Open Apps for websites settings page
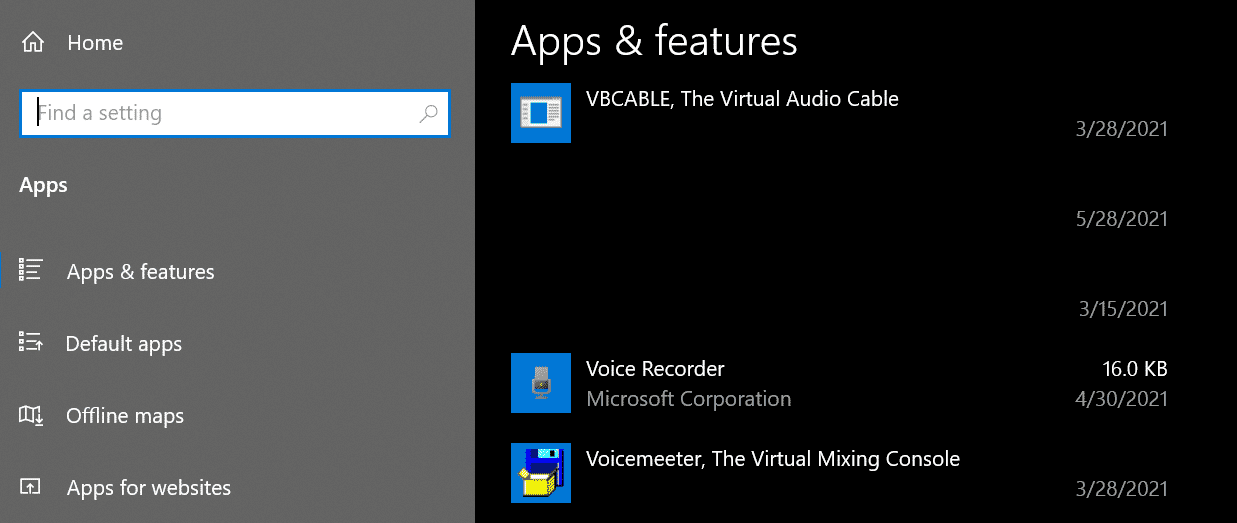Image resolution: width=1237 pixels, height=523 pixels. click(149, 488)
